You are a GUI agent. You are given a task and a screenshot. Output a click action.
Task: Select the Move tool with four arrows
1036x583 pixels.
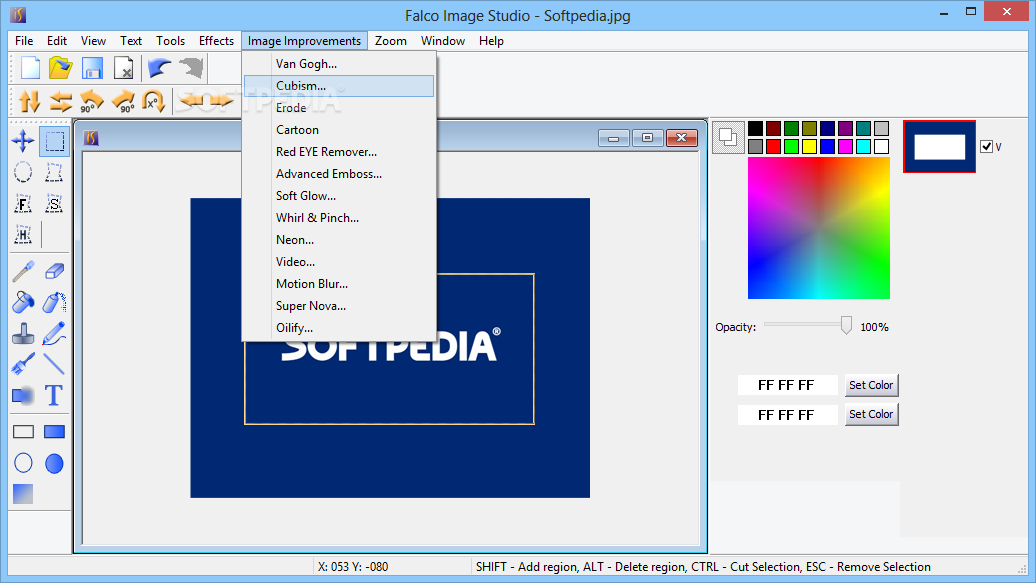[x=23, y=141]
